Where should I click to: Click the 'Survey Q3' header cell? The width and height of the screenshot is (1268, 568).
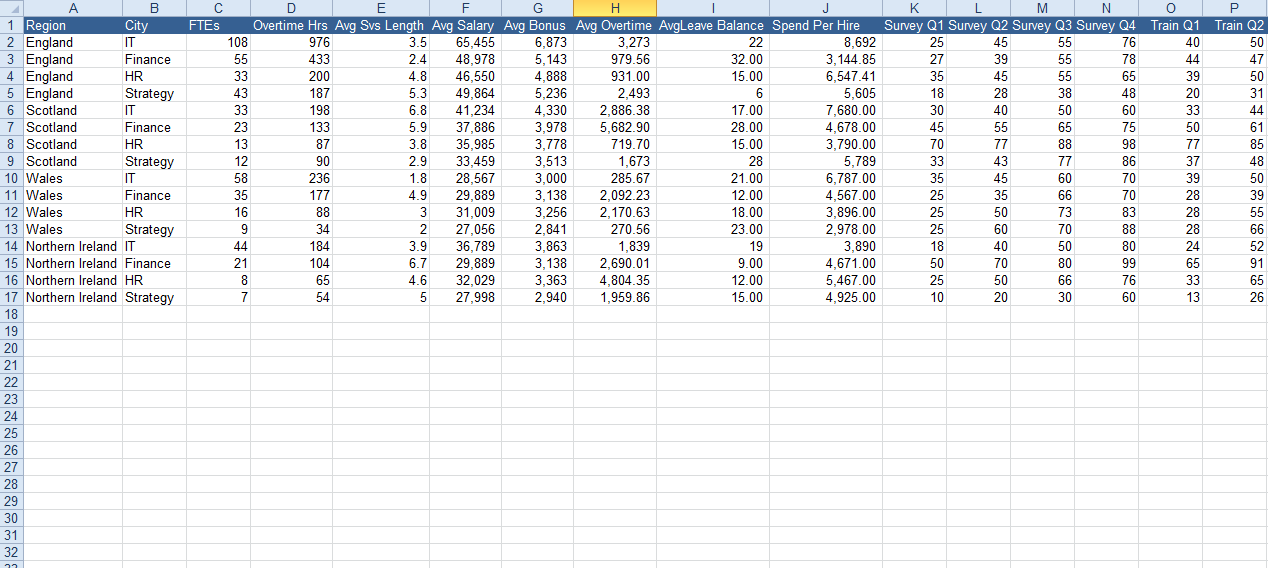pyautogui.click(x=1042, y=25)
